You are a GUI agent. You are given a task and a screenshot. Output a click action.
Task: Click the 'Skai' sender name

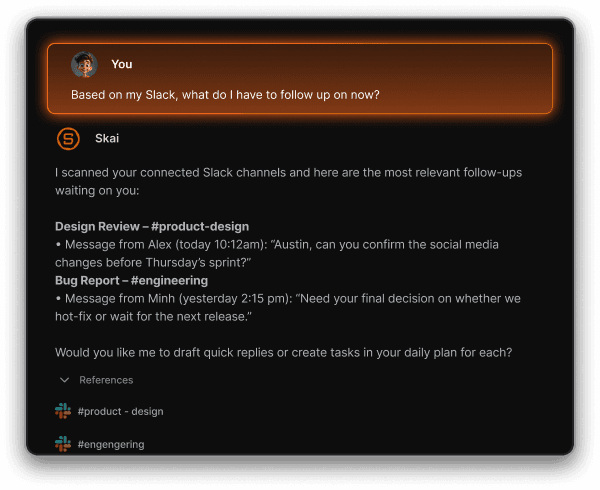pos(107,138)
